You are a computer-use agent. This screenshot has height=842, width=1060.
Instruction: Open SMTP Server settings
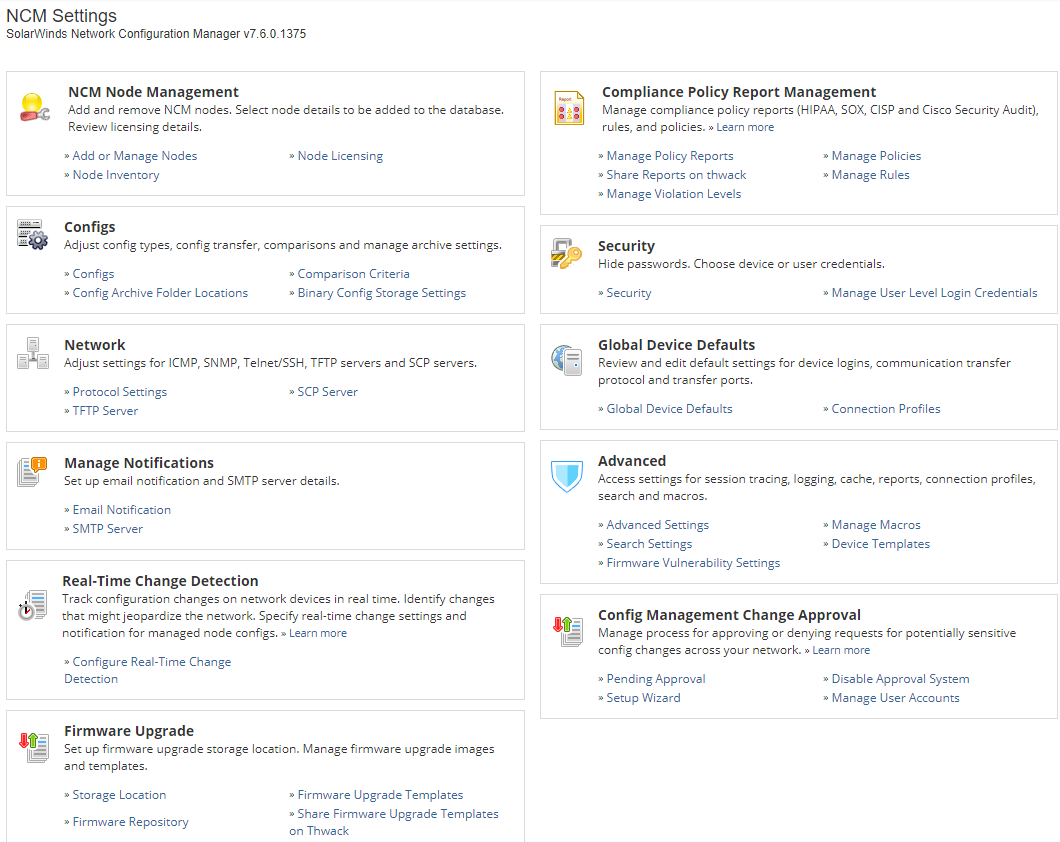coord(107,529)
